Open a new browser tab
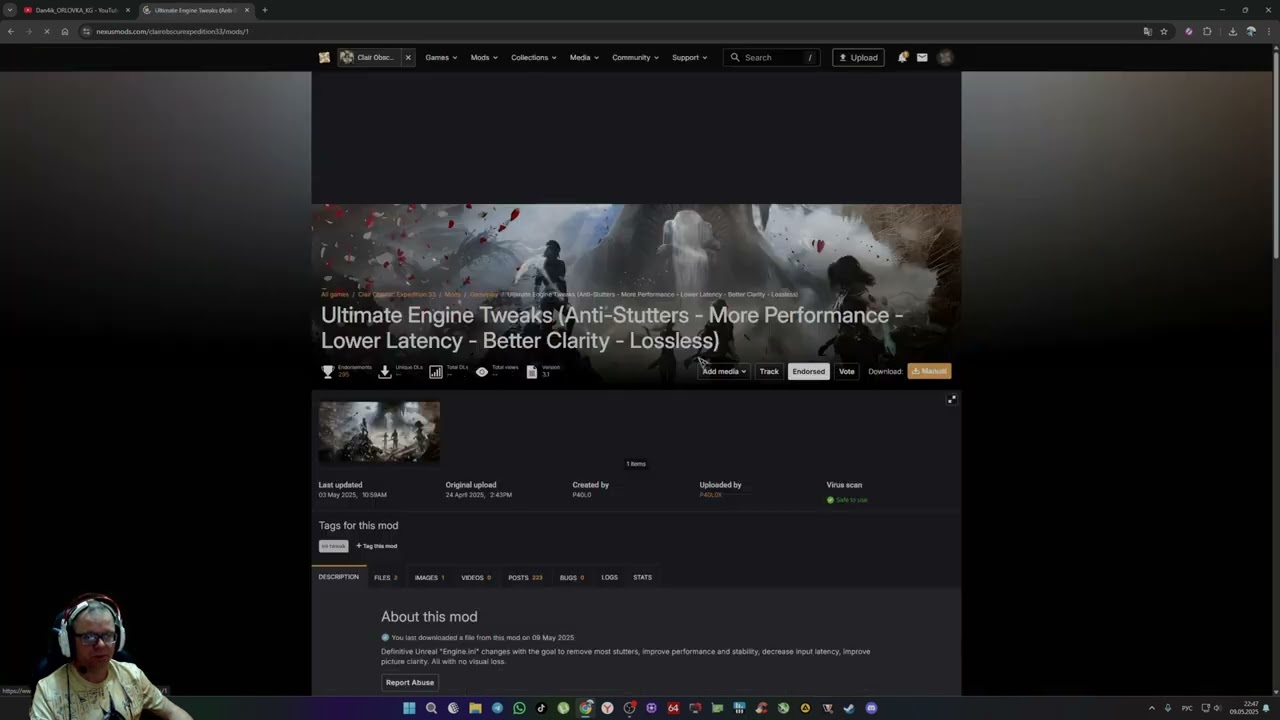Image resolution: width=1280 pixels, height=720 pixels. pyautogui.click(x=265, y=10)
